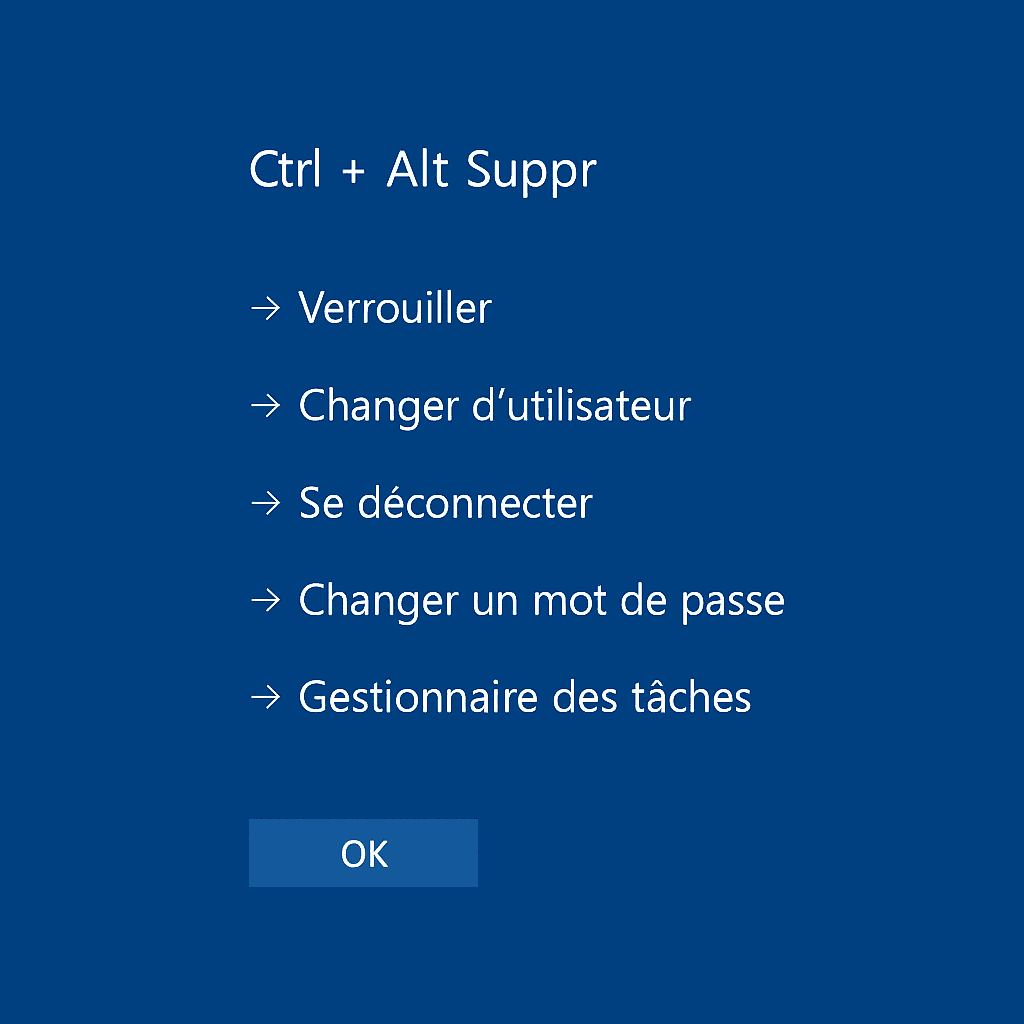This screenshot has height=1024, width=1024.
Task: Select the topmost arrow icon in the list
Action: pyautogui.click(x=265, y=308)
